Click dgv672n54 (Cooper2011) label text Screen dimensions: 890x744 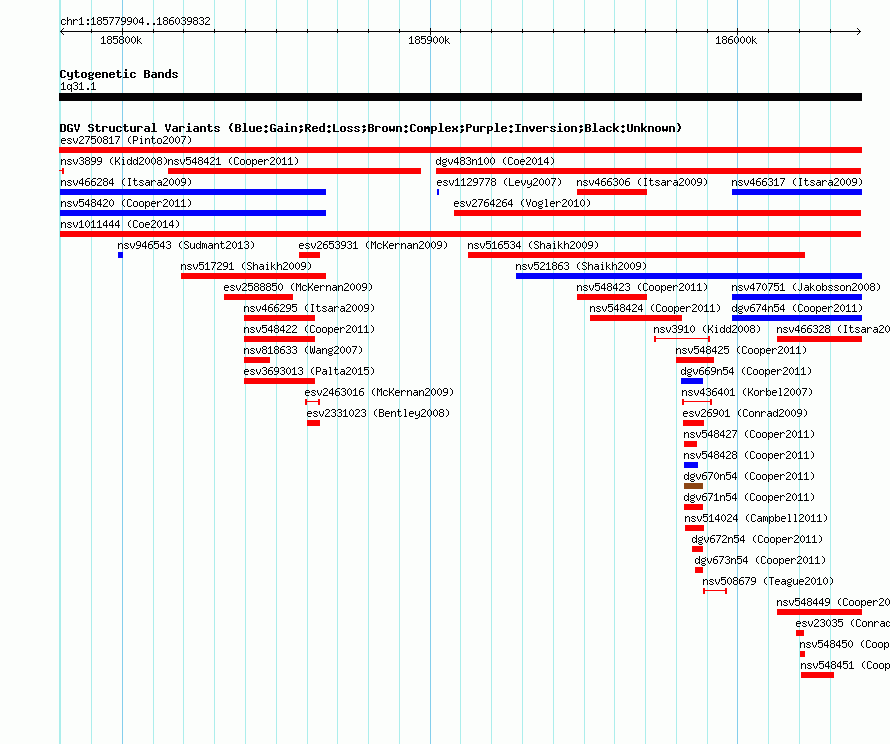click(x=757, y=539)
